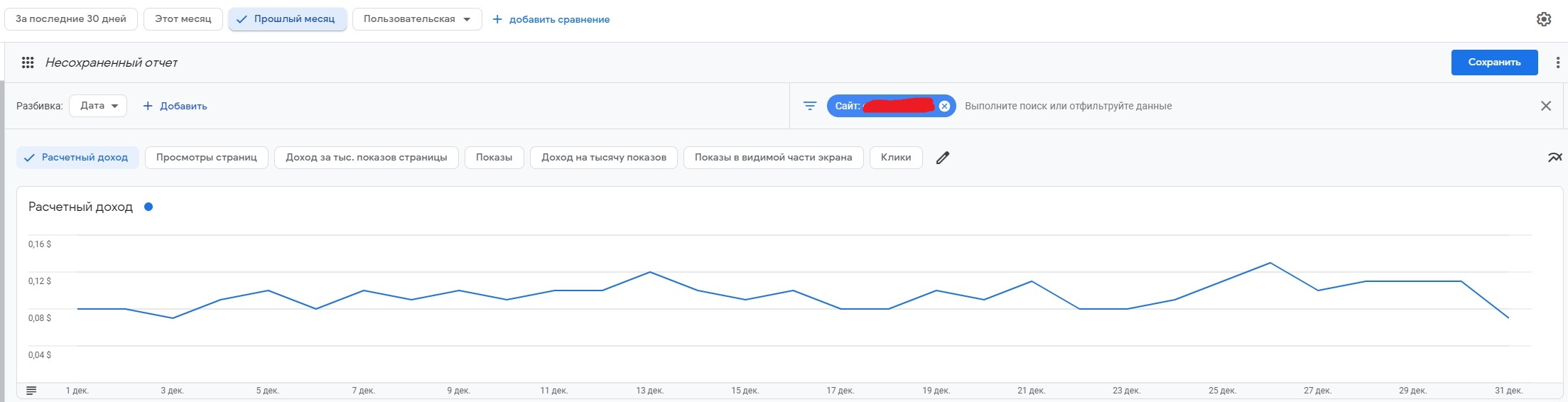Edit metrics with the pencil icon
The height and width of the screenshot is (402, 1568).
[x=942, y=158]
